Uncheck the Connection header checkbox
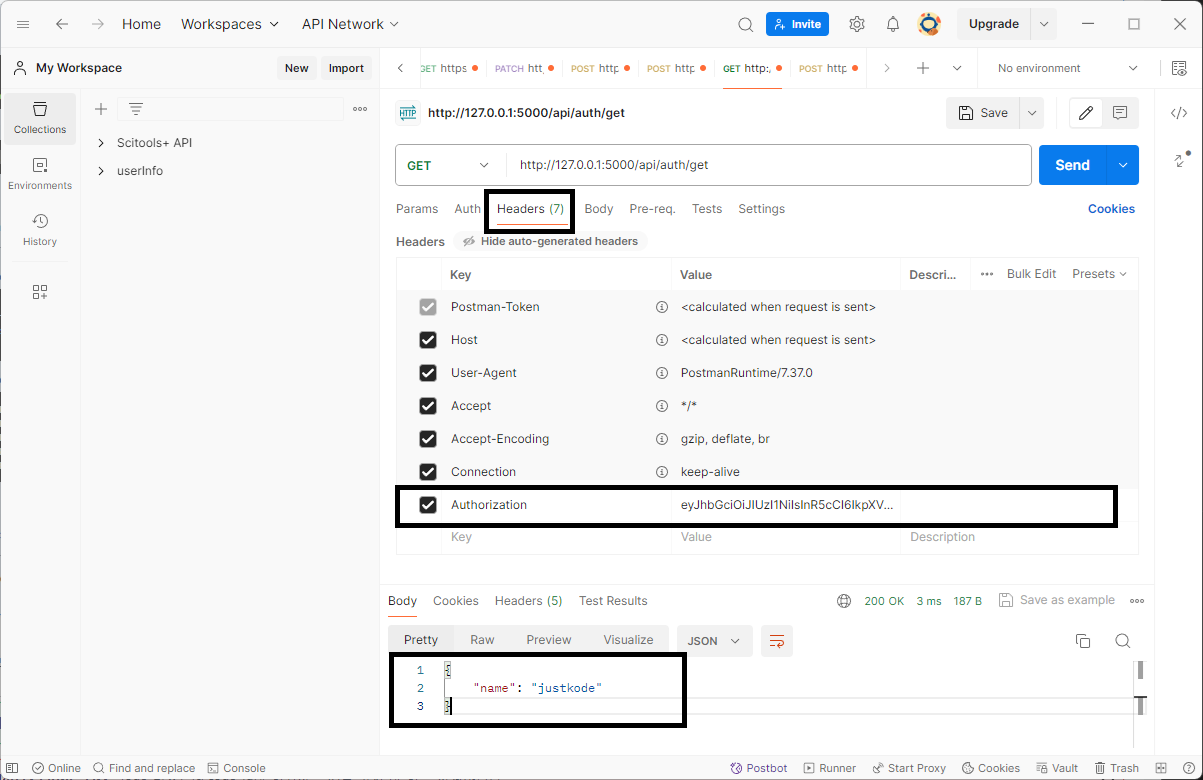 [x=428, y=472]
